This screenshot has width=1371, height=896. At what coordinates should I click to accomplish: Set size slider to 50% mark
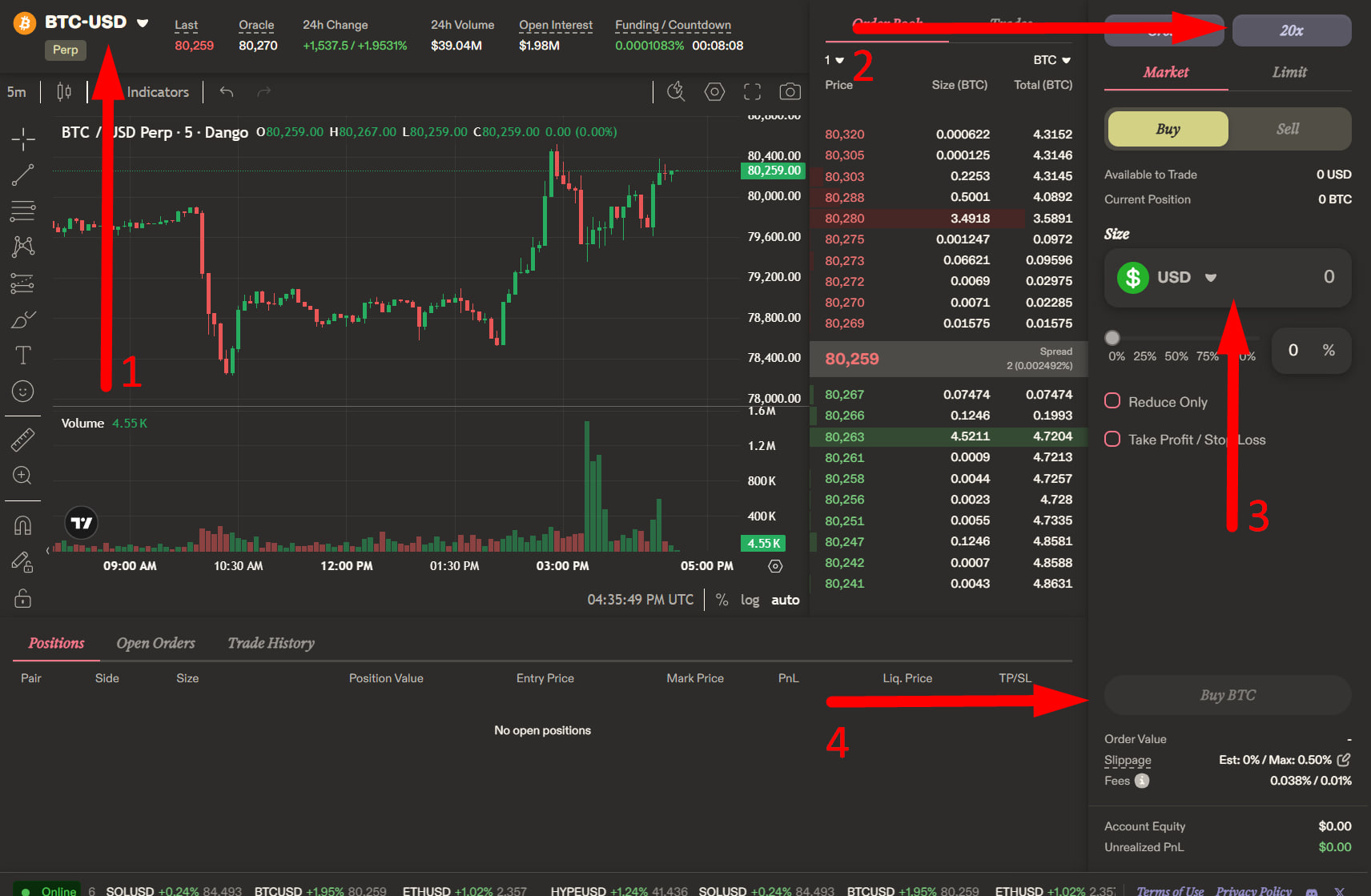pos(1176,356)
